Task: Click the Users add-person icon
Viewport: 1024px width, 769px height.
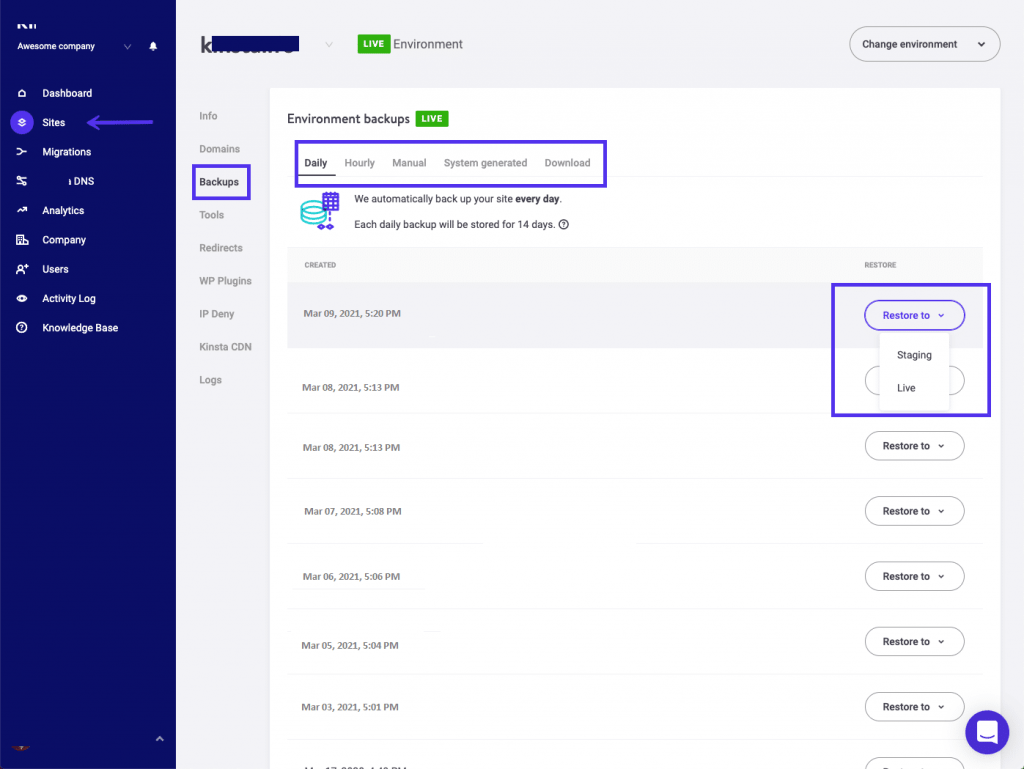Action: (x=22, y=269)
